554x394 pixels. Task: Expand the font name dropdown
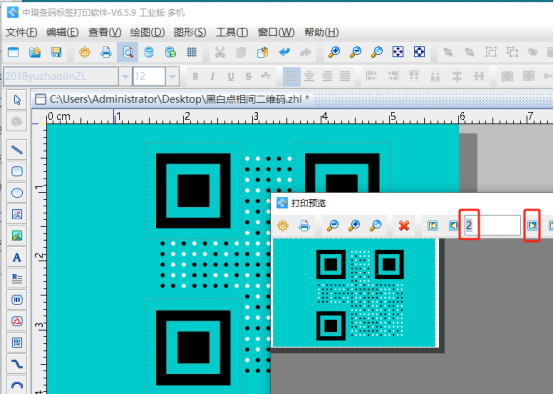(x=125, y=76)
